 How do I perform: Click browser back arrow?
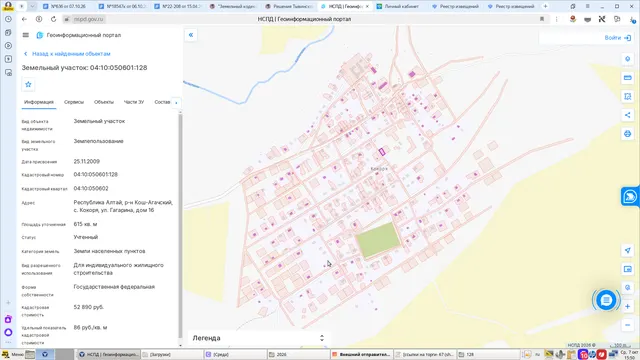[24, 19]
